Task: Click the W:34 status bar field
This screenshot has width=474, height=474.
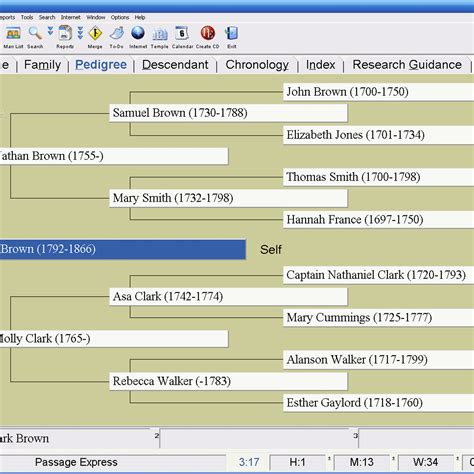Action: click(x=426, y=462)
